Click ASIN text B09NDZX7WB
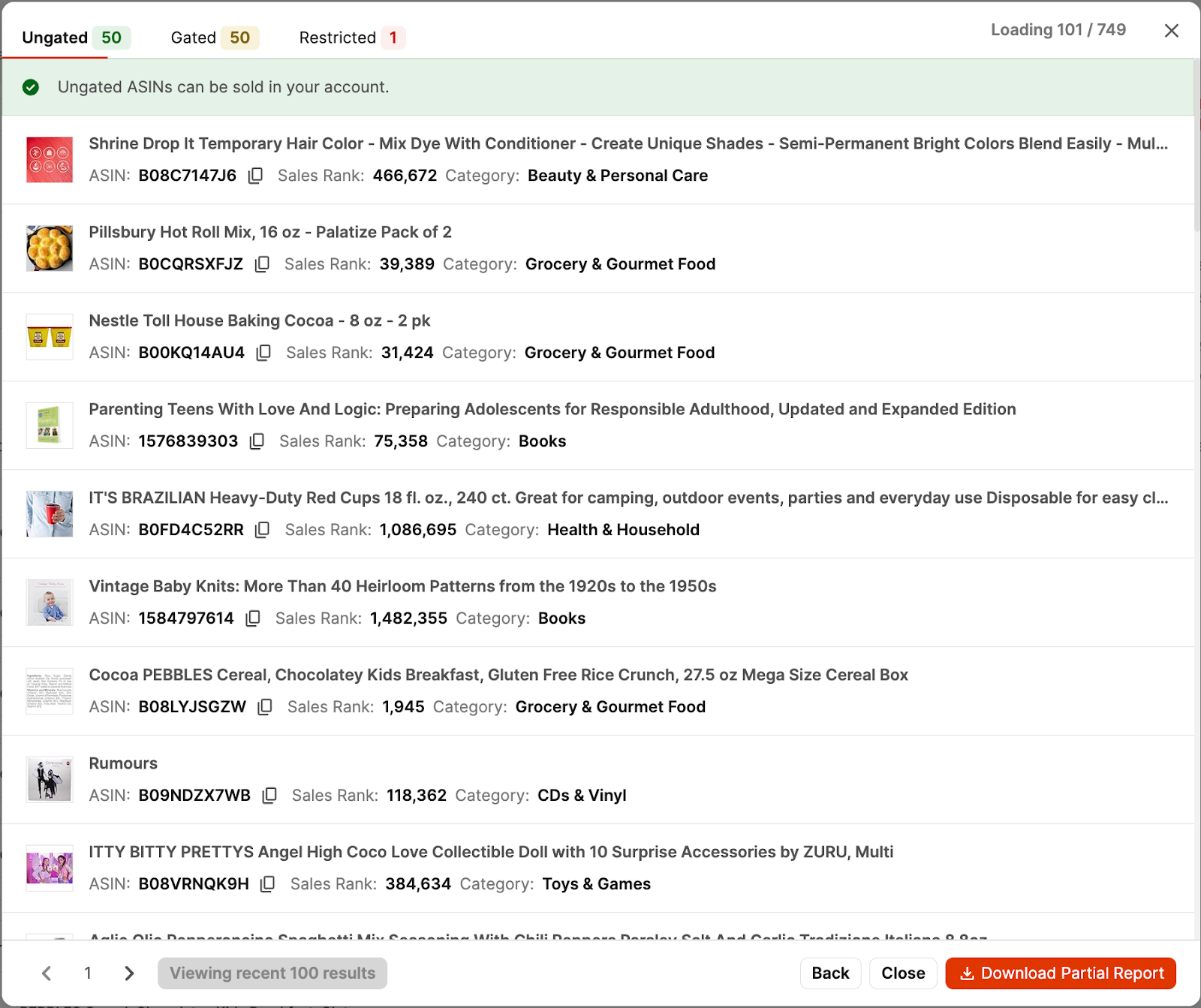Viewport: 1201px width, 1008px height. tap(194, 796)
